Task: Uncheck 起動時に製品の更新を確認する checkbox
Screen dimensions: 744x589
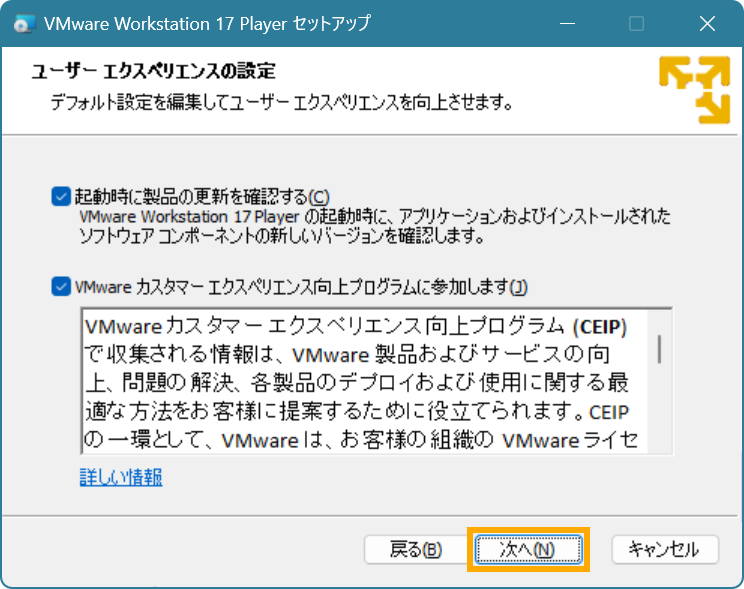Action: (x=61, y=196)
